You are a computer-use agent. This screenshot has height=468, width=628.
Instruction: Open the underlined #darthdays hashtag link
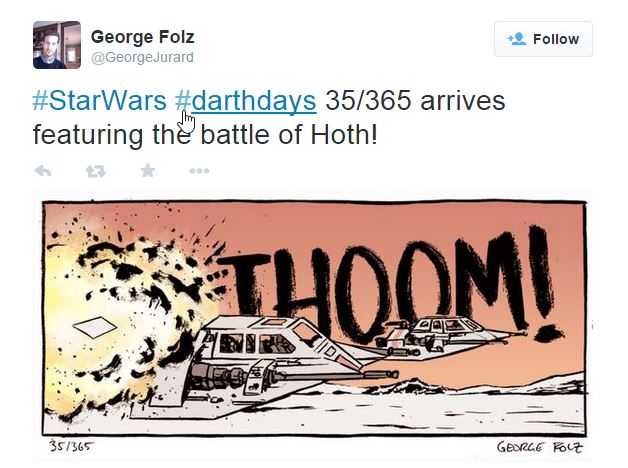[246, 101]
